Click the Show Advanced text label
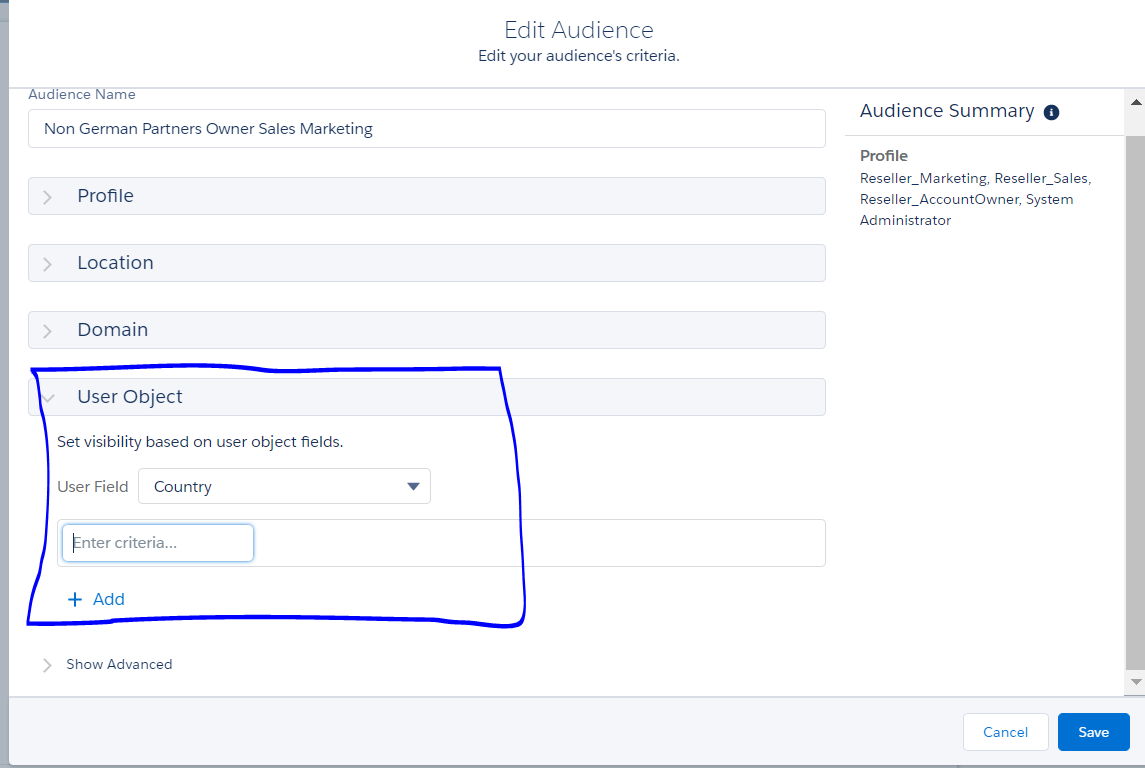The image size is (1145, 768). 119,664
